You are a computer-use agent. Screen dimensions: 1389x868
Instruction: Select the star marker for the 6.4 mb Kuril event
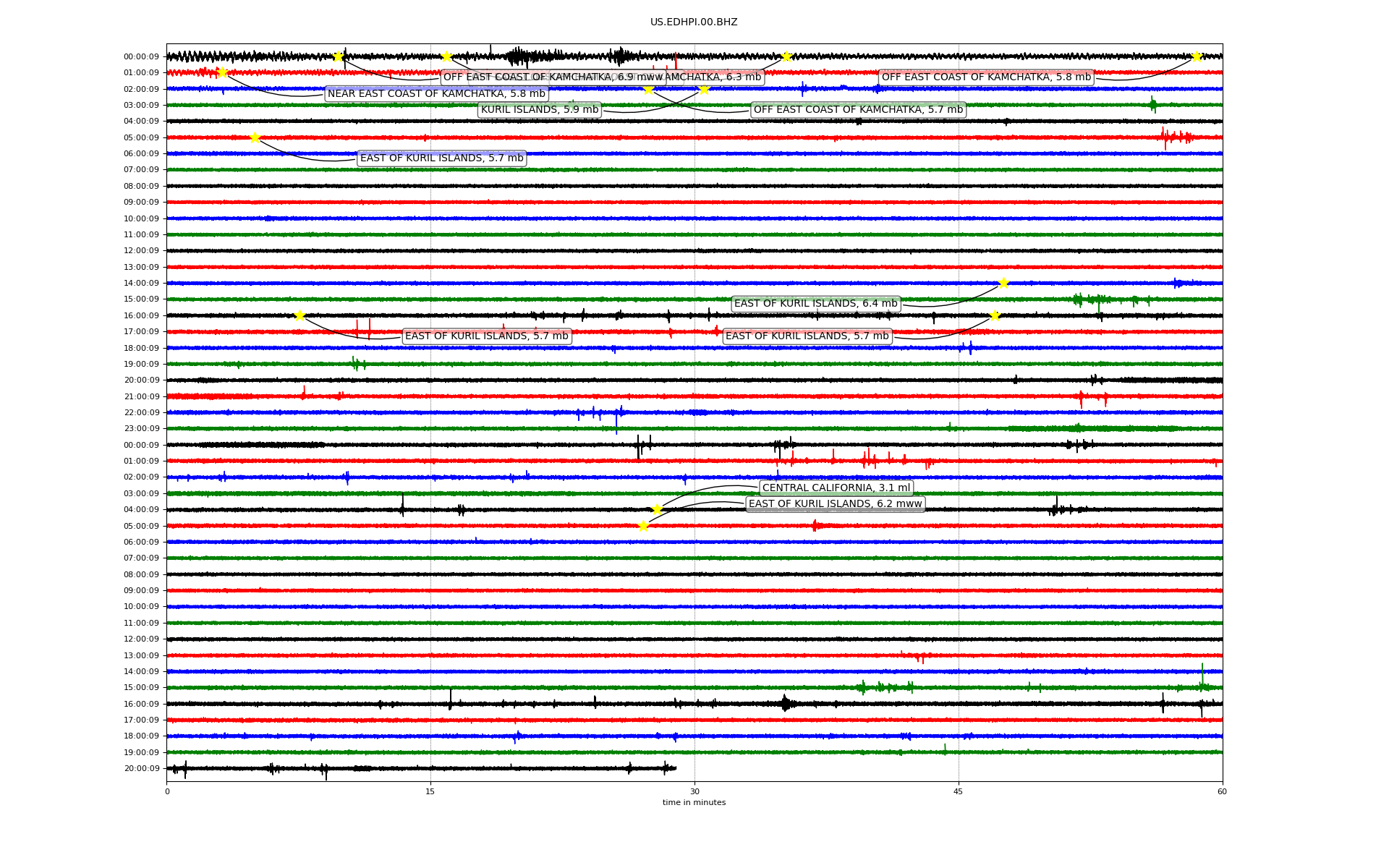[x=1003, y=283]
